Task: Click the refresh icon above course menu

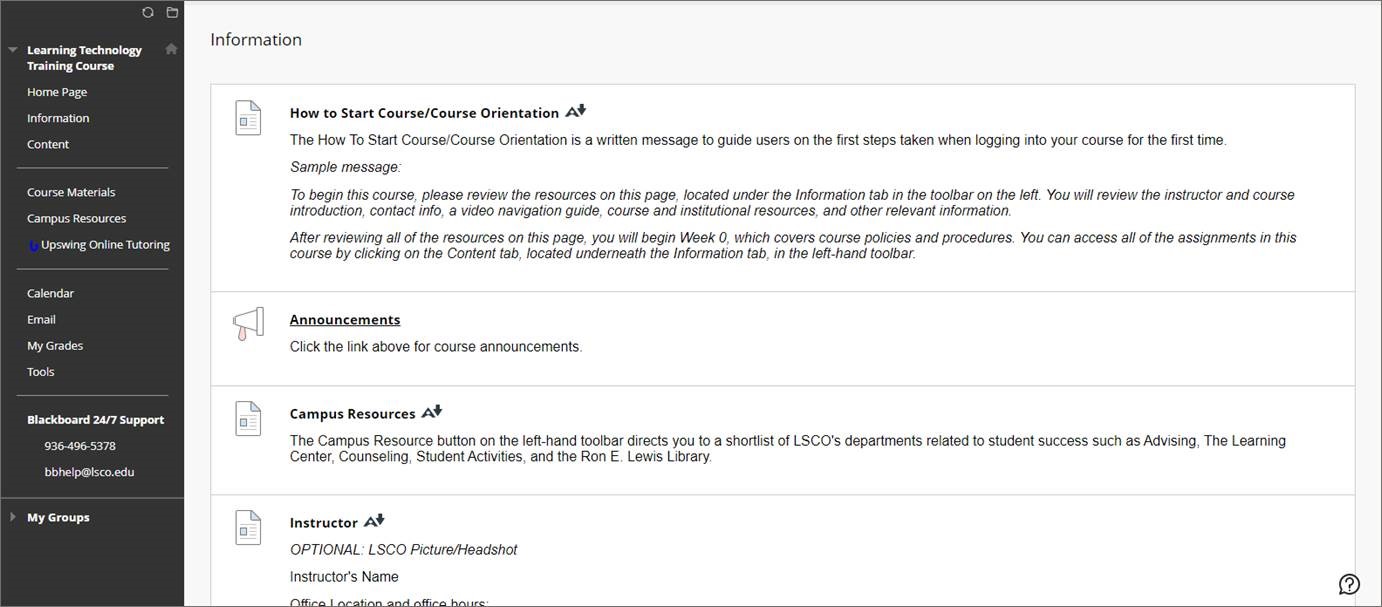Action: pyautogui.click(x=148, y=13)
